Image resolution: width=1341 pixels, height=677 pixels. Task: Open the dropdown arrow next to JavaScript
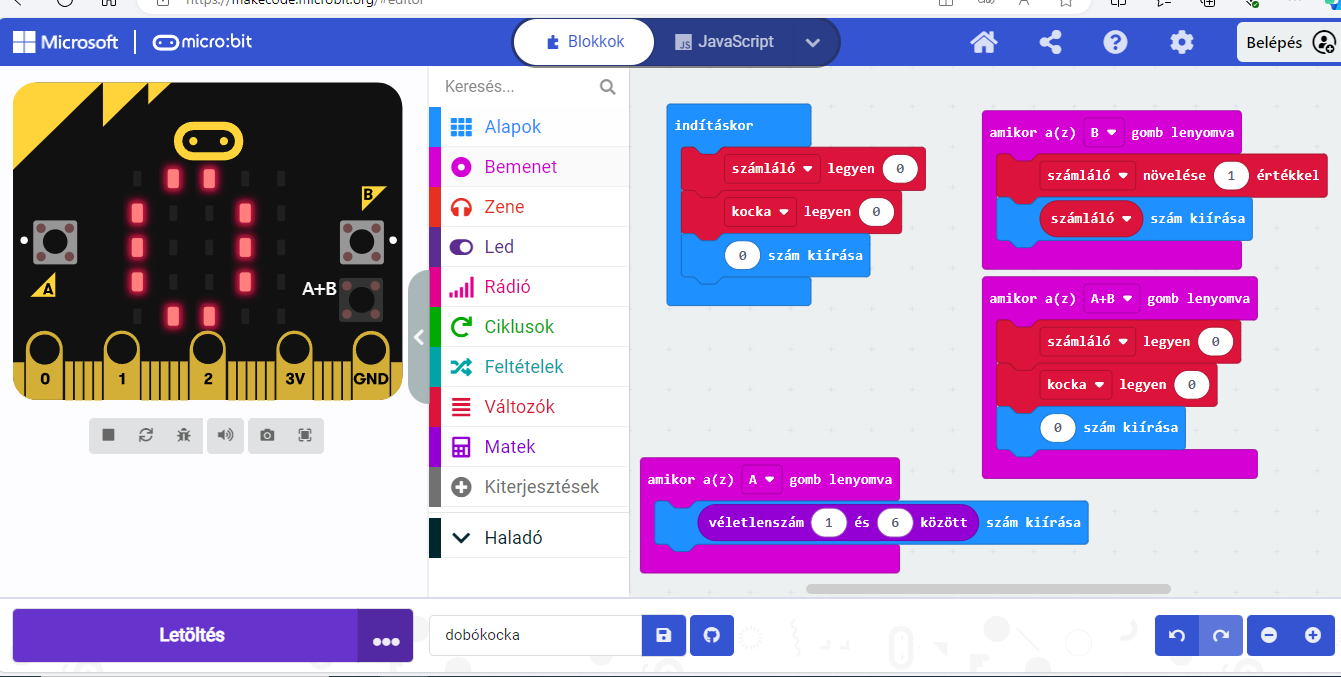coord(813,43)
